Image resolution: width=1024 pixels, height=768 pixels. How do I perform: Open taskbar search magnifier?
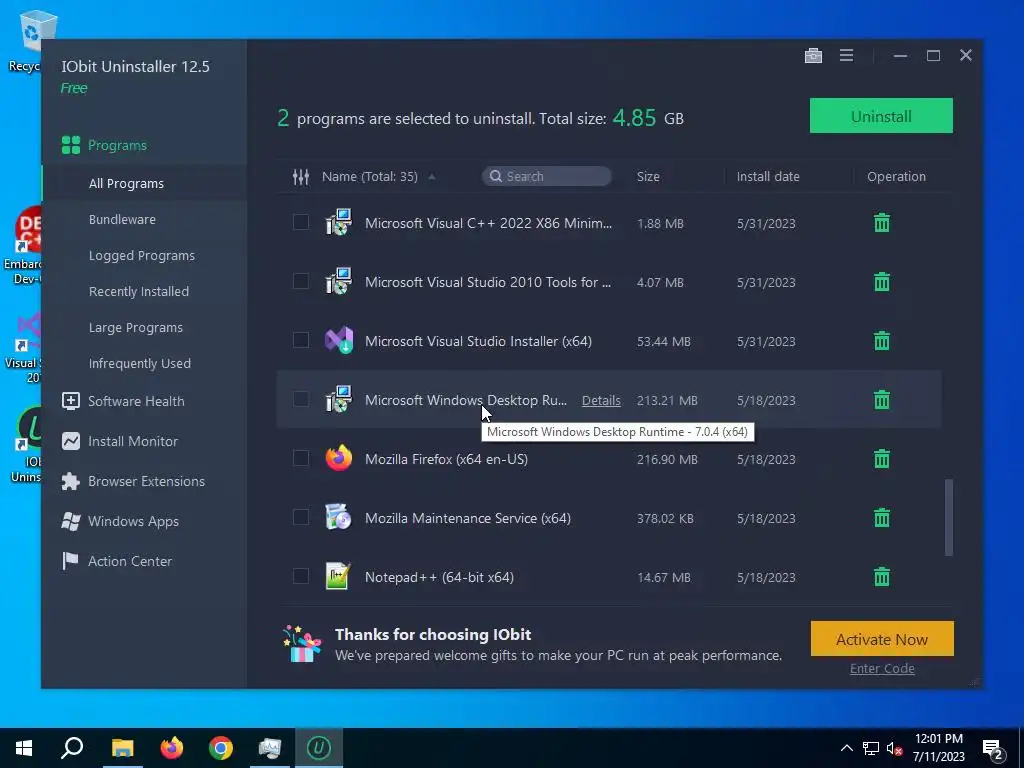tap(72, 748)
